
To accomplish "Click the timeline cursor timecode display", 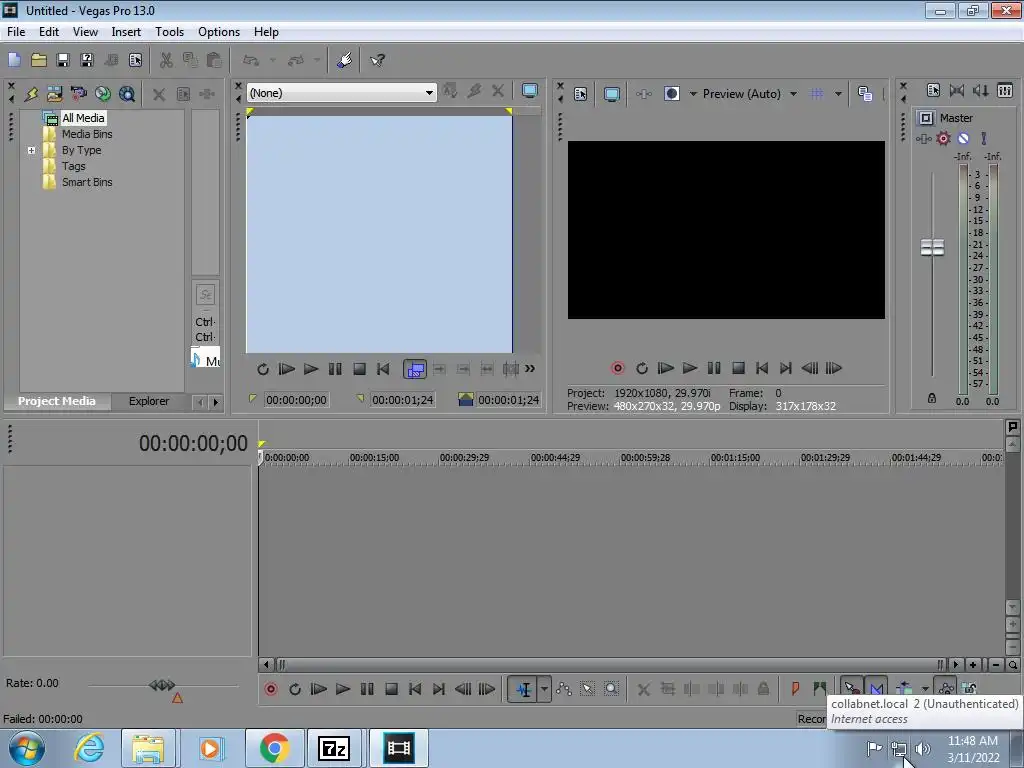I will (193, 443).
